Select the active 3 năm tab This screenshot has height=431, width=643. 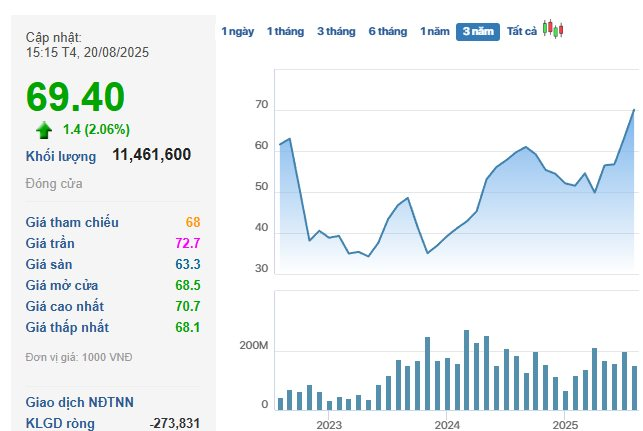[x=477, y=32]
